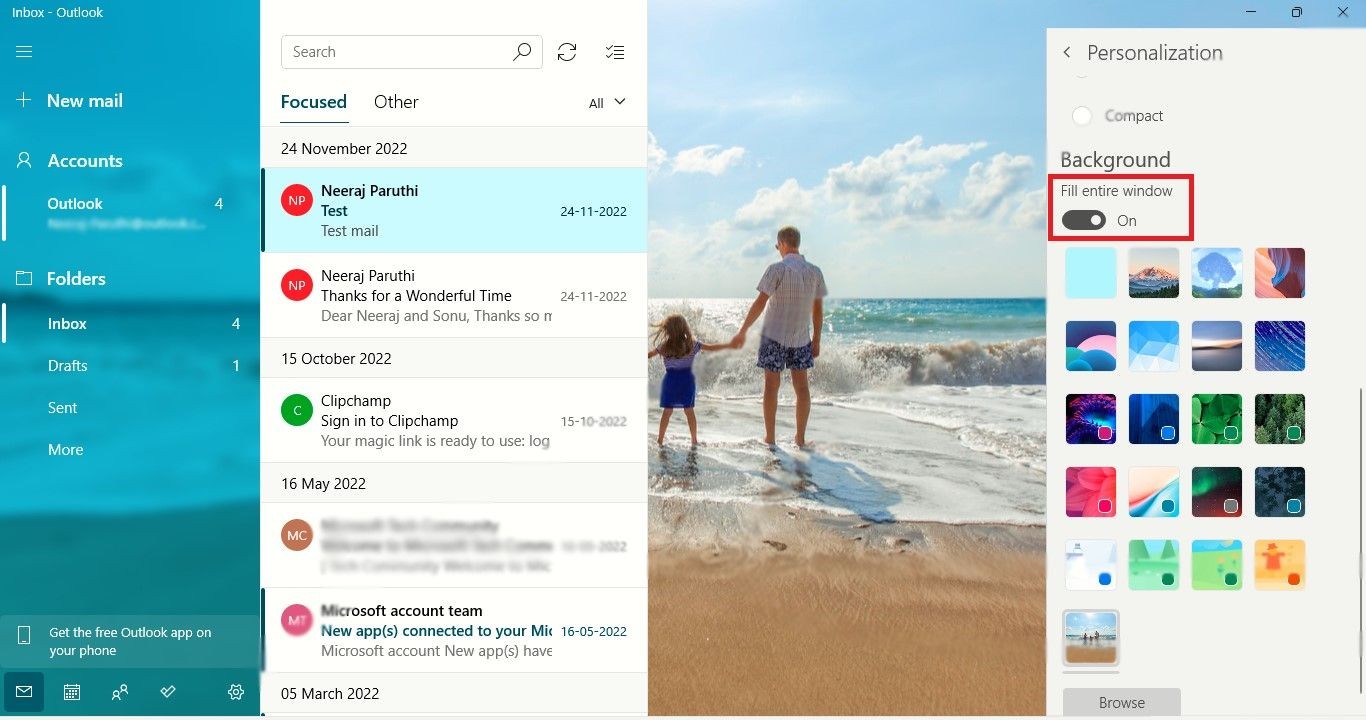Screen dimensions: 1366x720
Task: Switch to the Focused tab
Action: click(x=314, y=102)
